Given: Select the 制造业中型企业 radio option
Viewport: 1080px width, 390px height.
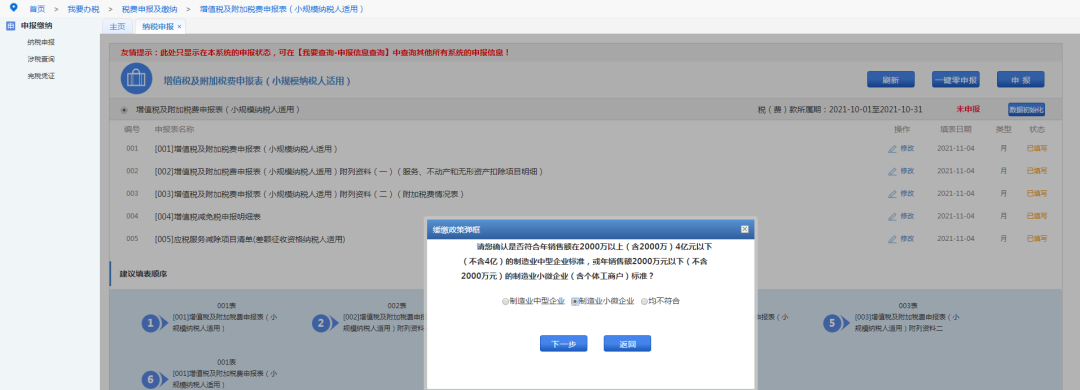Looking at the screenshot, I should click(x=506, y=301).
